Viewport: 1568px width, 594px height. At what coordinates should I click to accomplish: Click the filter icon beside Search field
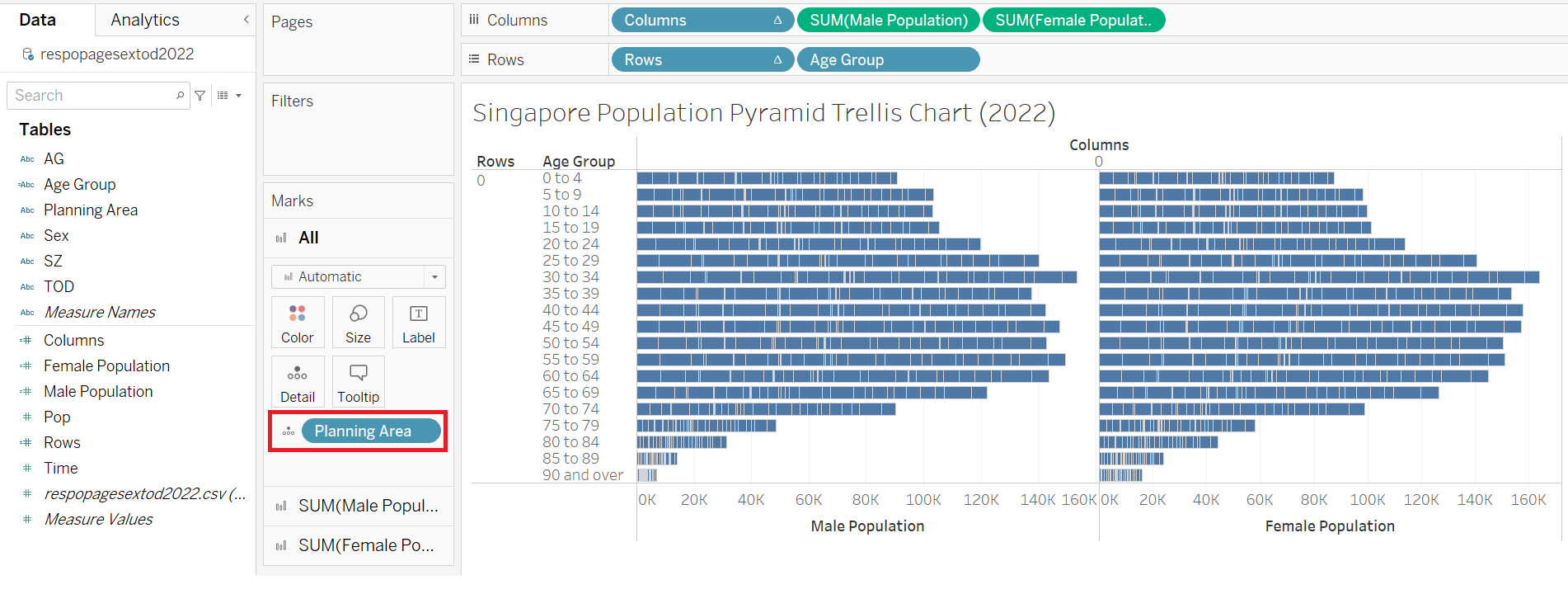[200, 96]
